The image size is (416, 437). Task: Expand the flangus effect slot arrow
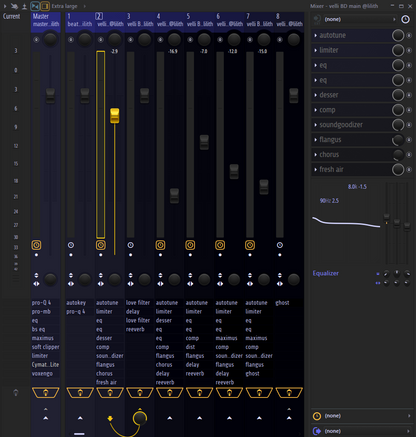pyautogui.click(x=315, y=140)
